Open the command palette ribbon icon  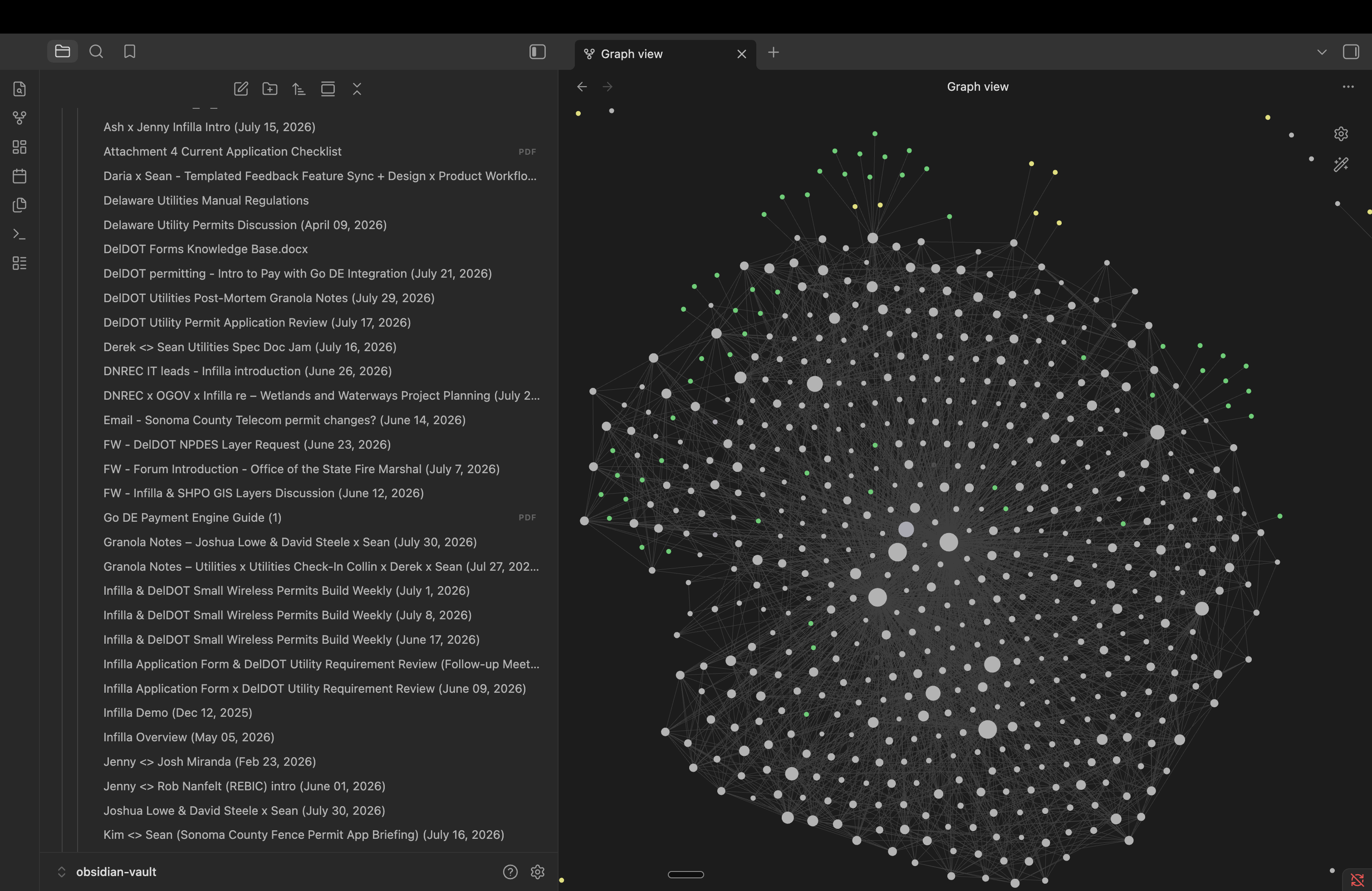click(20, 234)
